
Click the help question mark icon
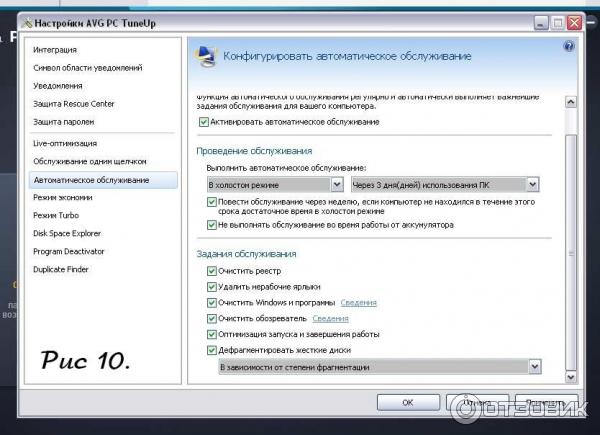569,47
